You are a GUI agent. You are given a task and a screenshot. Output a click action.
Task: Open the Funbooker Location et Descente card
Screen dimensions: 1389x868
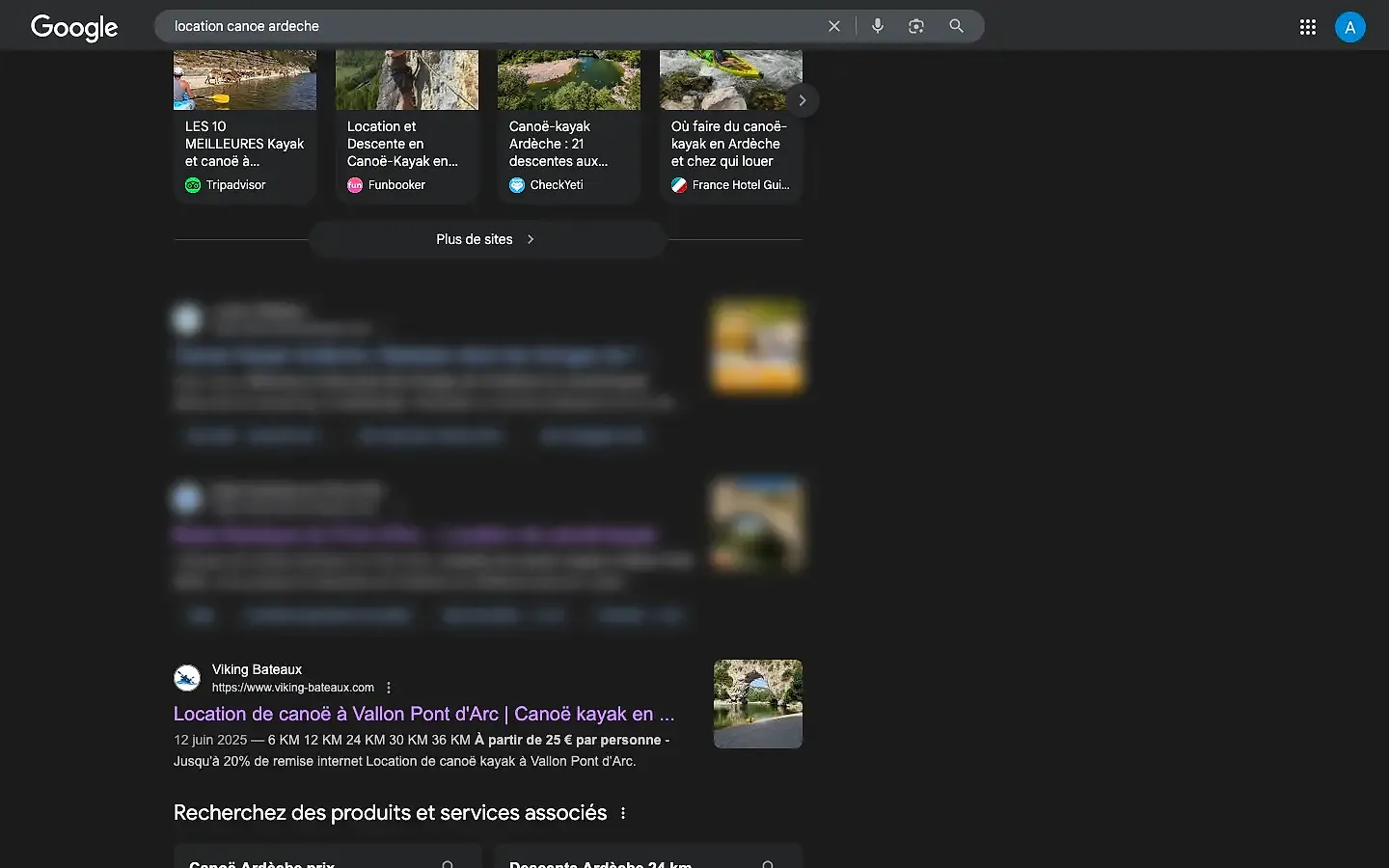point(407,126)
